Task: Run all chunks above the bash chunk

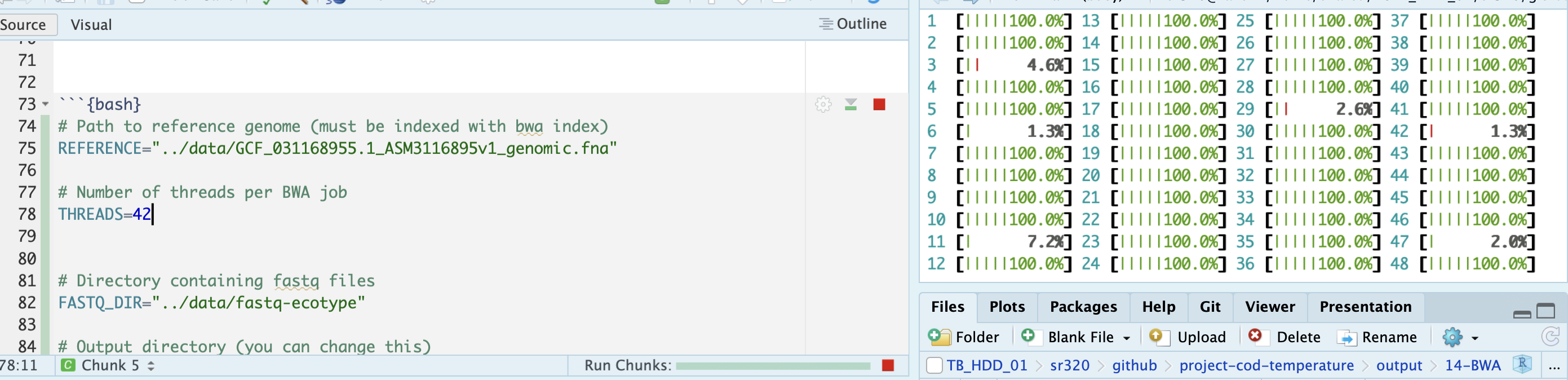Action: [851, 105]
